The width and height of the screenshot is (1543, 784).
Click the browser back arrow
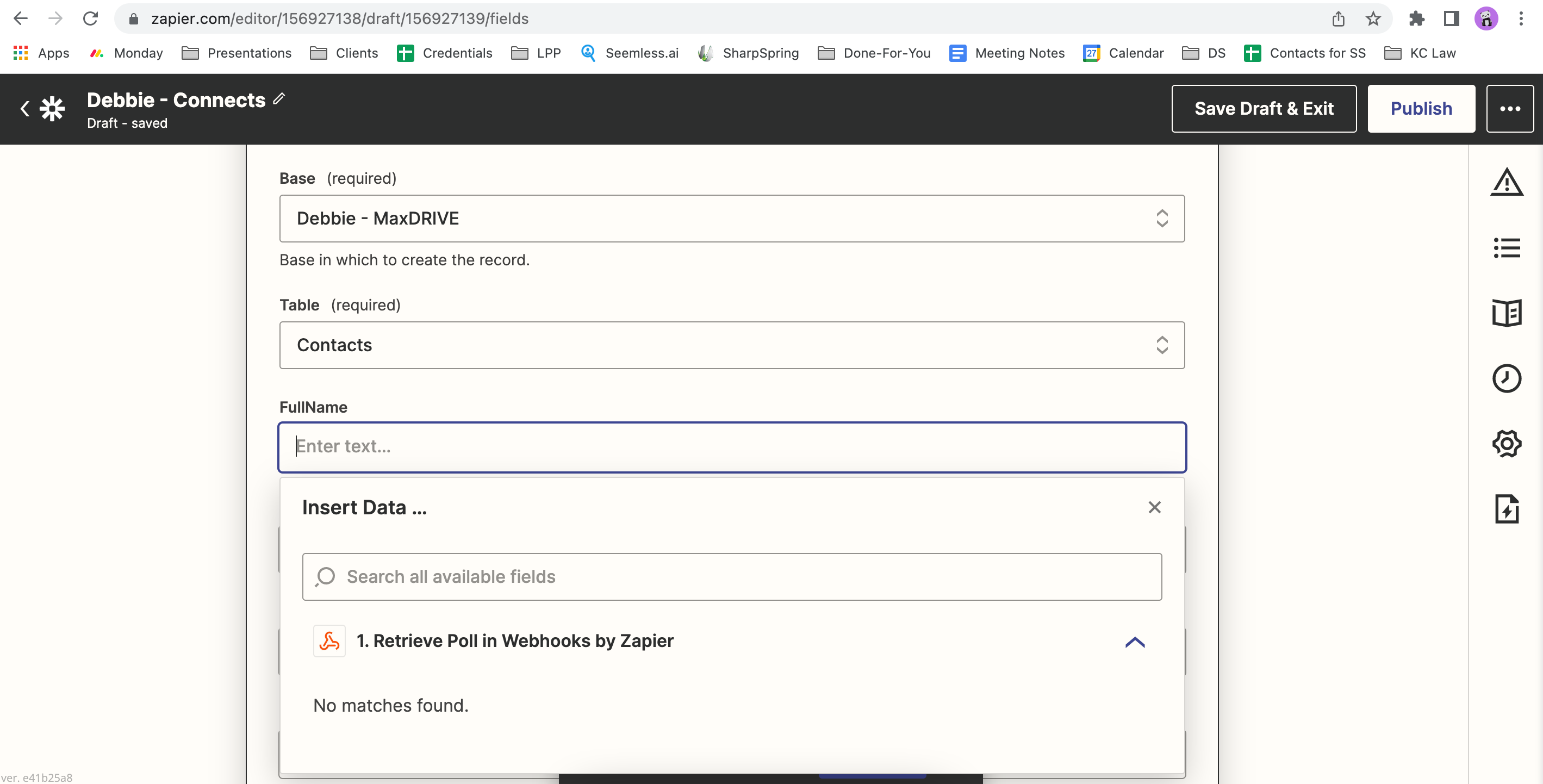point(20,18)
